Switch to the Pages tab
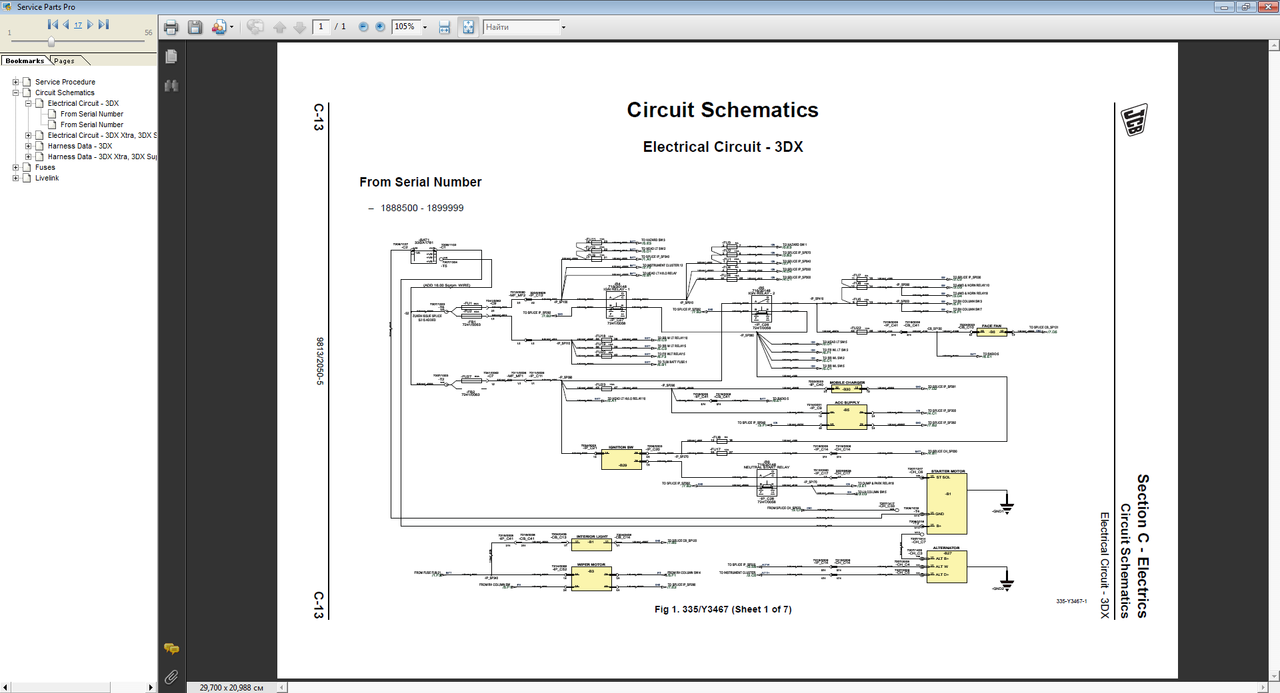Viewport: 1280px width, 693px height. (64, 61)
